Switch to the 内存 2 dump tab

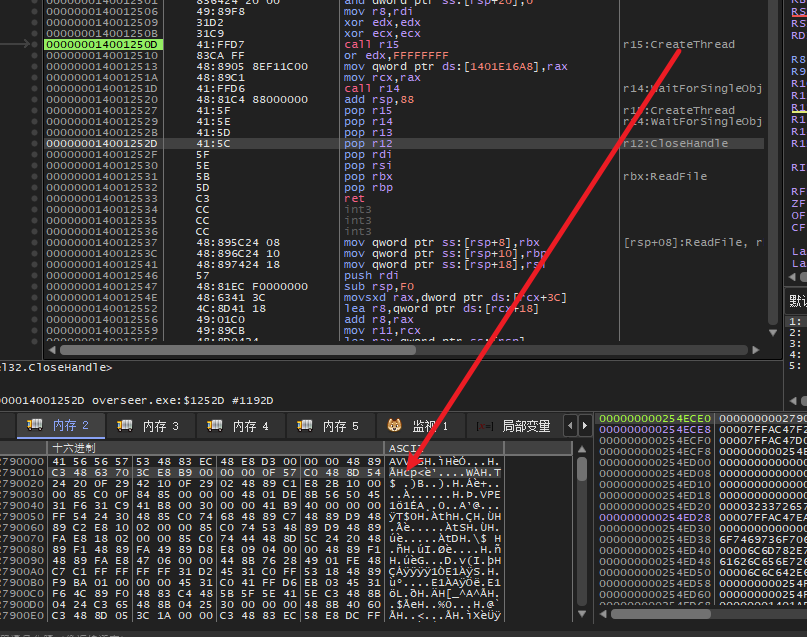61,426
